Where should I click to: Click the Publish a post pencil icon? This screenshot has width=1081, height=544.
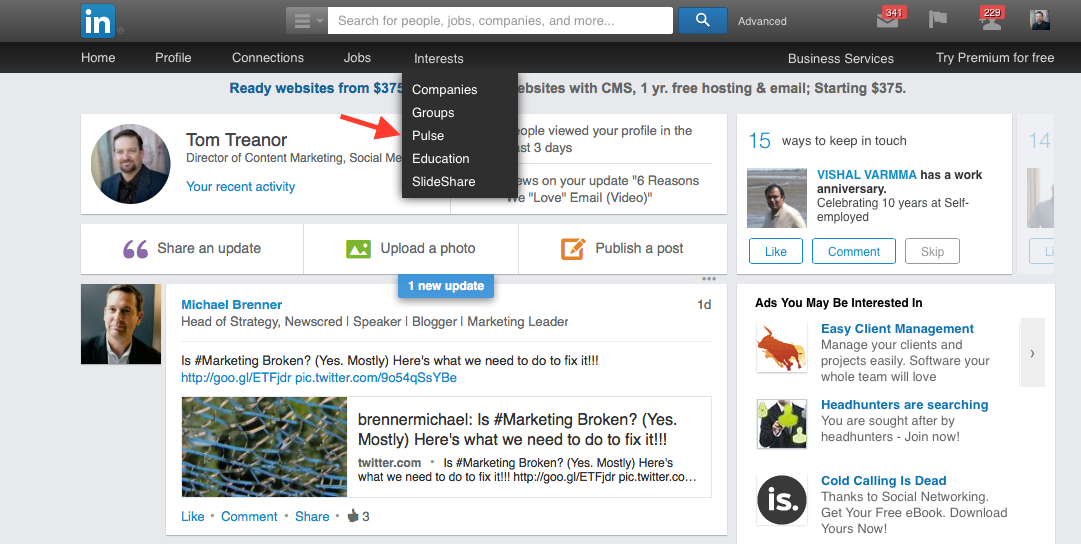(x=574, y=248)
